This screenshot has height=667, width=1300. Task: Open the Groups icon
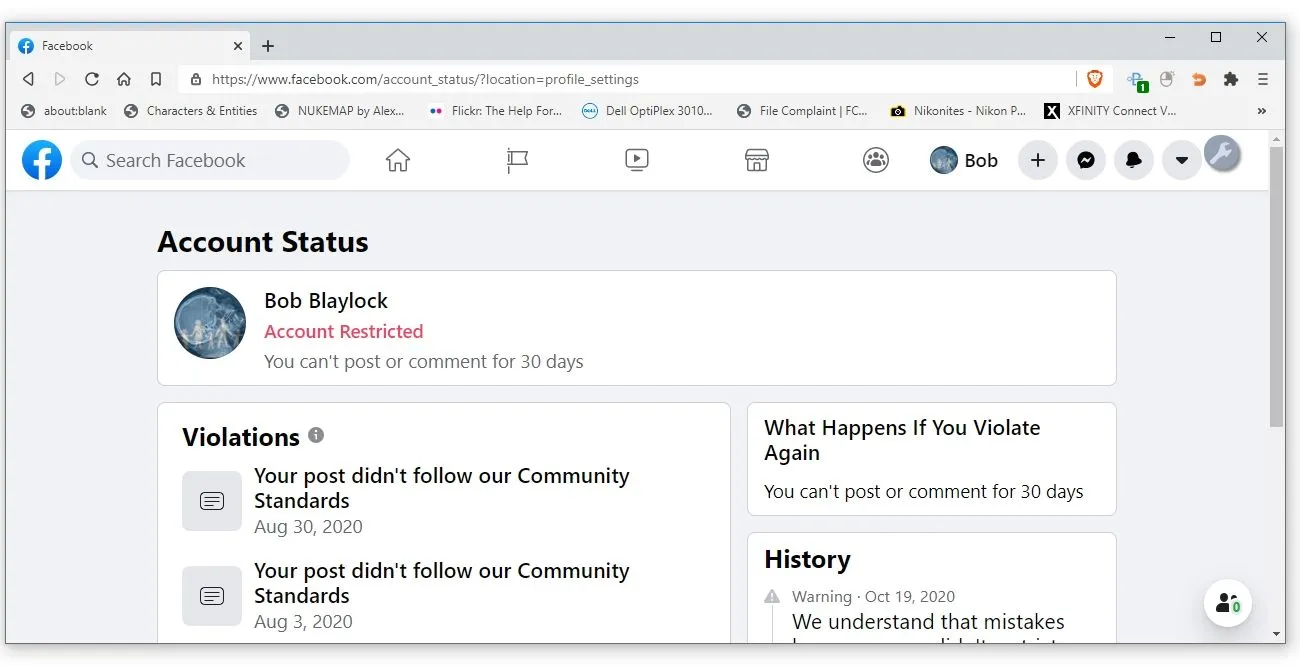tap(876, 160)
